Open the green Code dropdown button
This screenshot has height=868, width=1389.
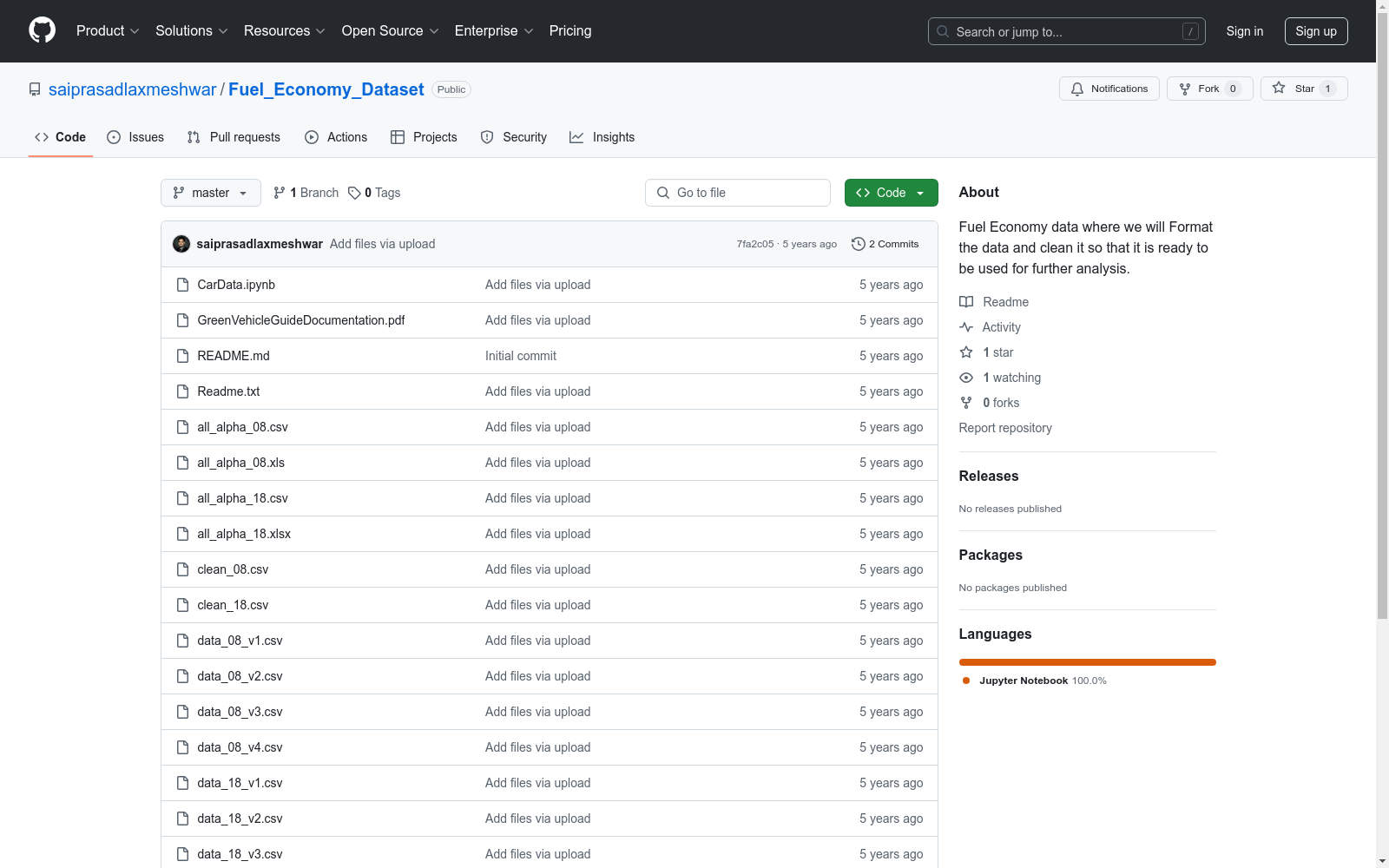tap(891, 193)
